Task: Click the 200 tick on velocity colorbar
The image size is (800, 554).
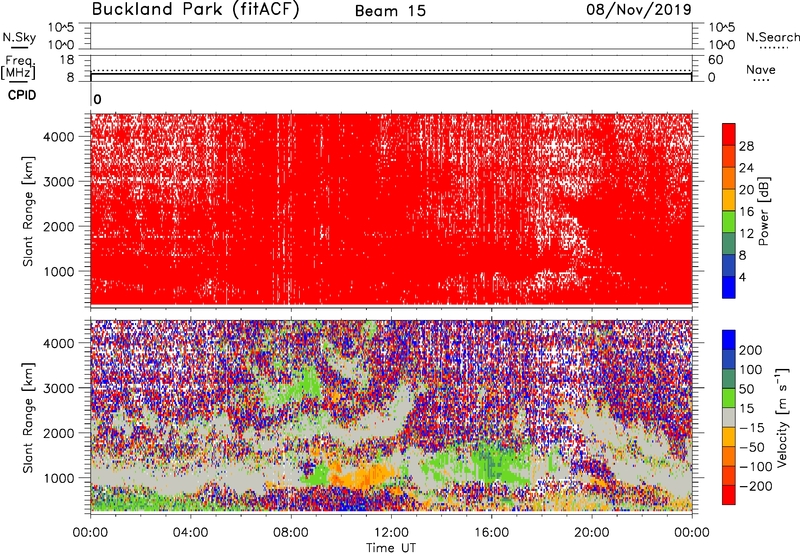Action: pyautogui.click(x=751, y=350)
